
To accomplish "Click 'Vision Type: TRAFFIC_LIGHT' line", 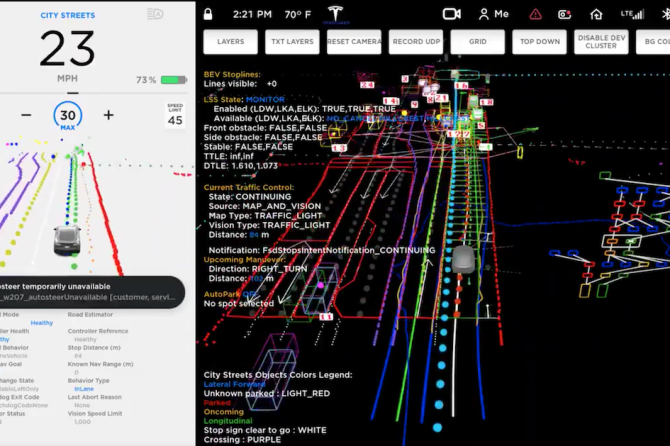I will (269, 225).
